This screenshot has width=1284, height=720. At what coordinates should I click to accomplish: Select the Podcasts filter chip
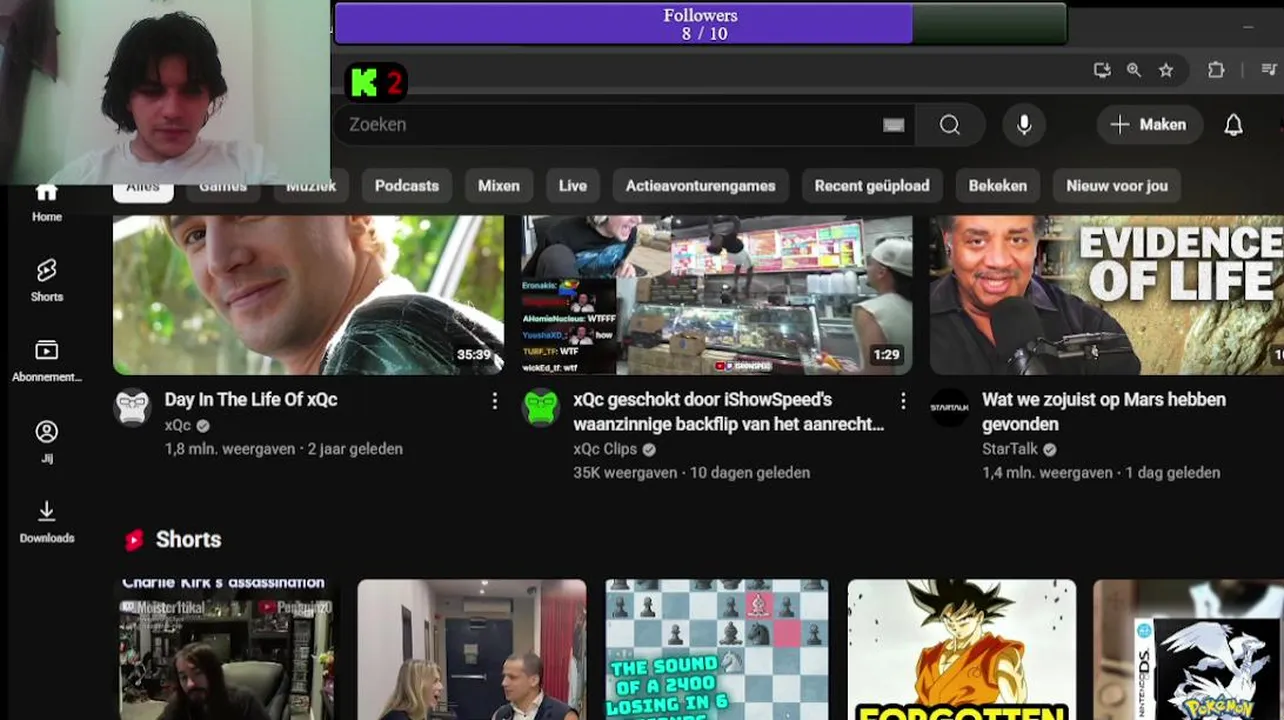pyautogui.click(x=407, y=186)
